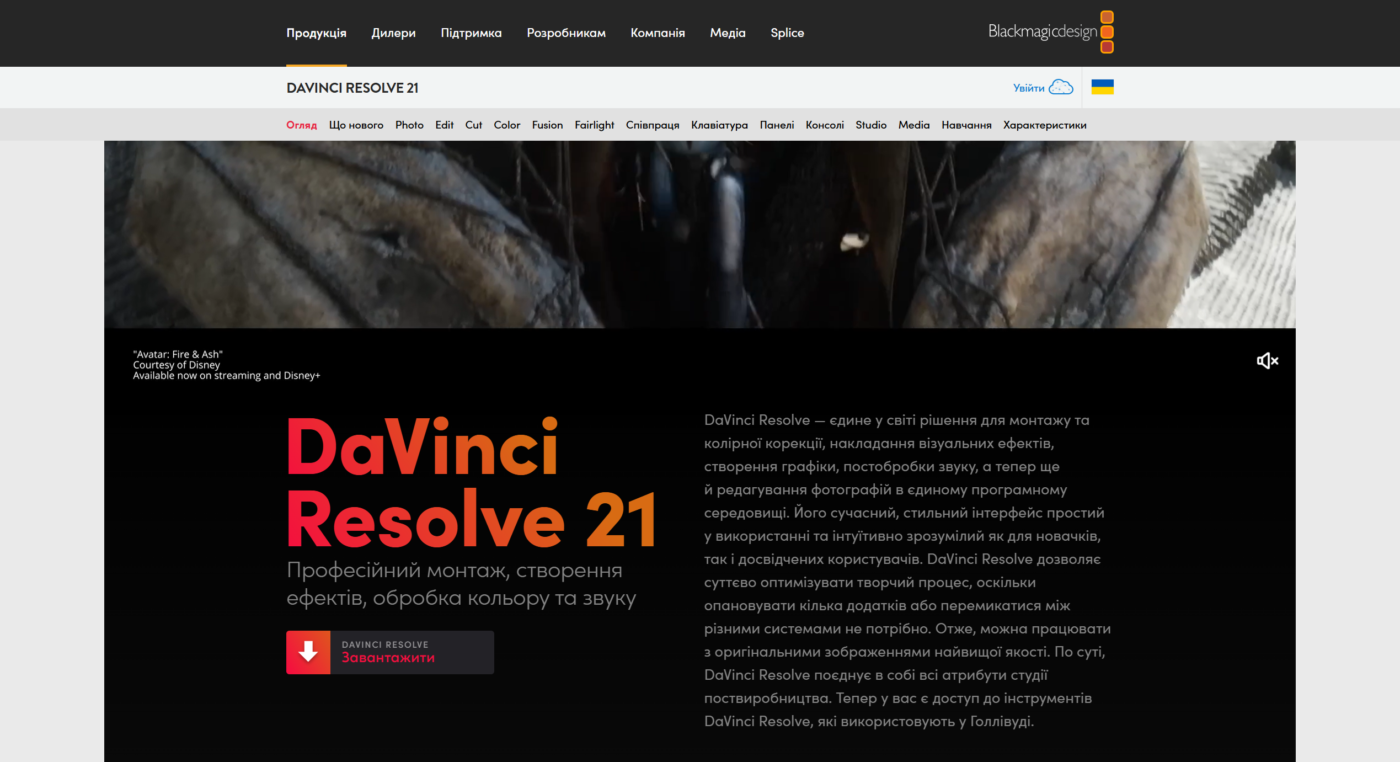Click the Avatar: Fire & Ash video banner
1400x762 pixels.
pos(700,234)
